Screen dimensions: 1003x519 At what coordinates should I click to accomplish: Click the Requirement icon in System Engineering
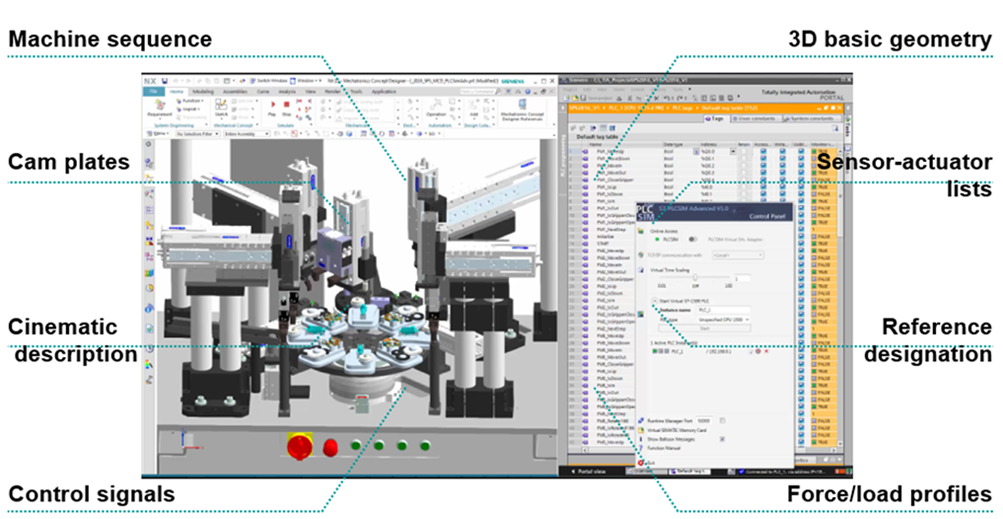click(x=159, y=108)
